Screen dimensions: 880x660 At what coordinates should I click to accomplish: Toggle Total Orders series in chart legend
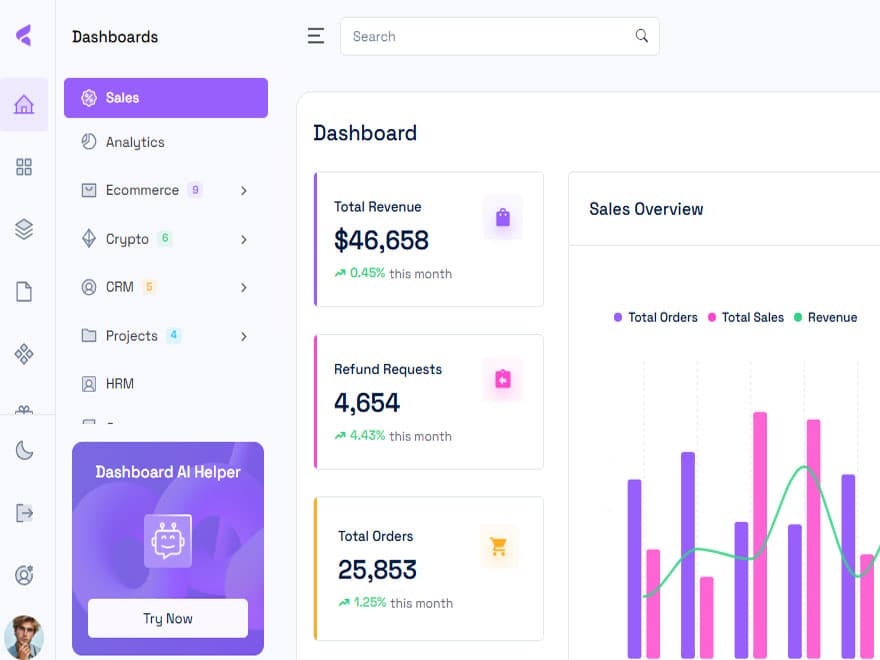pyautogui.click(x=655, y=317)
